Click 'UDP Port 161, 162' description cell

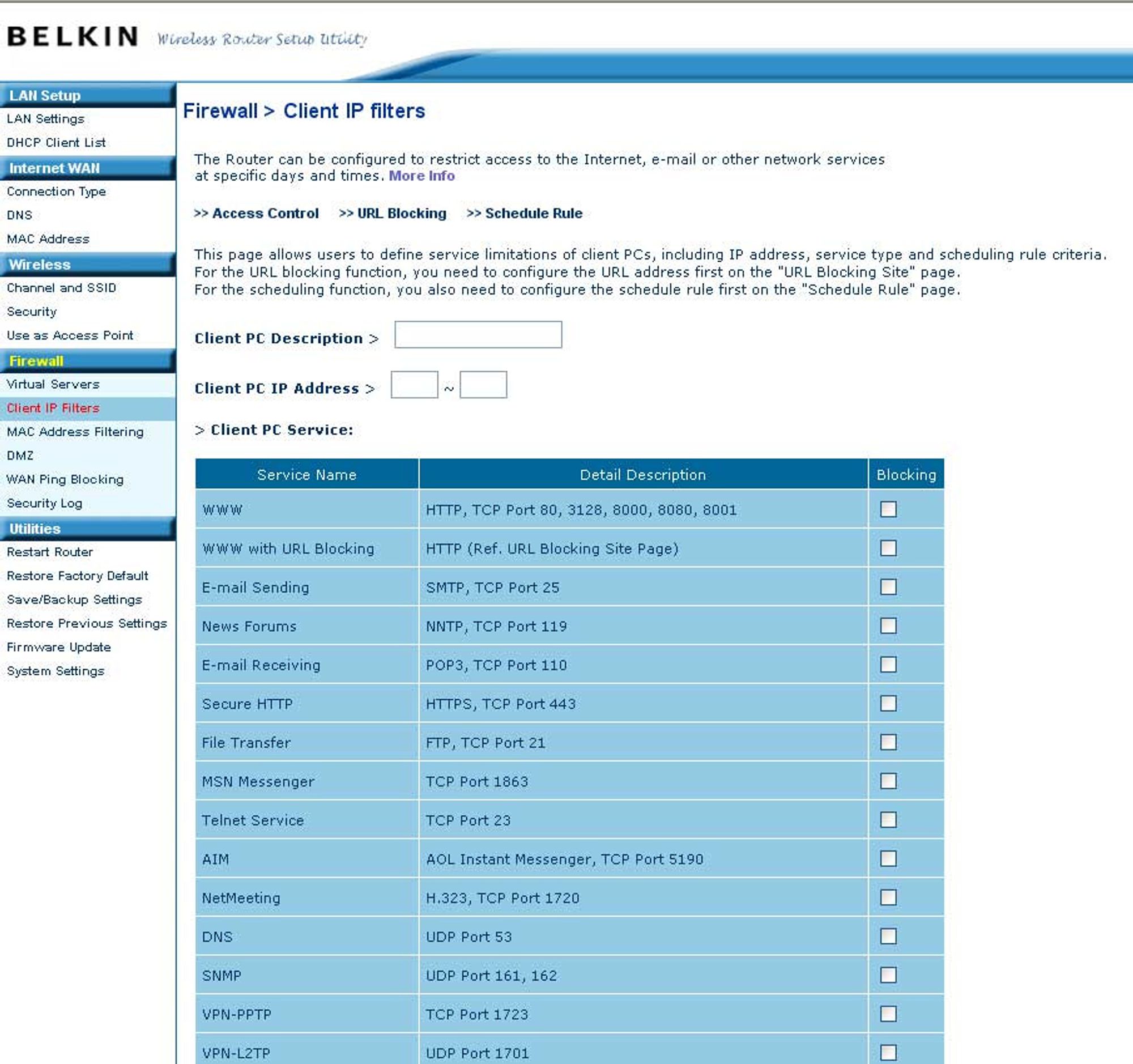pyautogui.click(x=643, y=975)
